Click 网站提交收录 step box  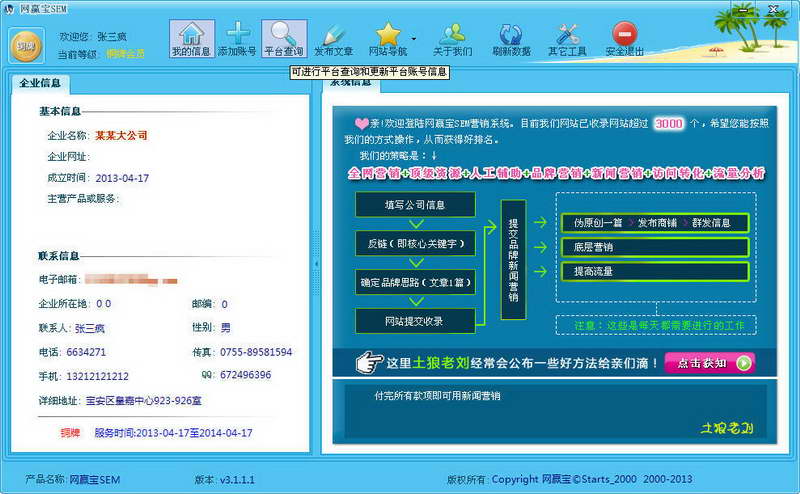click(x=415, y=321)
